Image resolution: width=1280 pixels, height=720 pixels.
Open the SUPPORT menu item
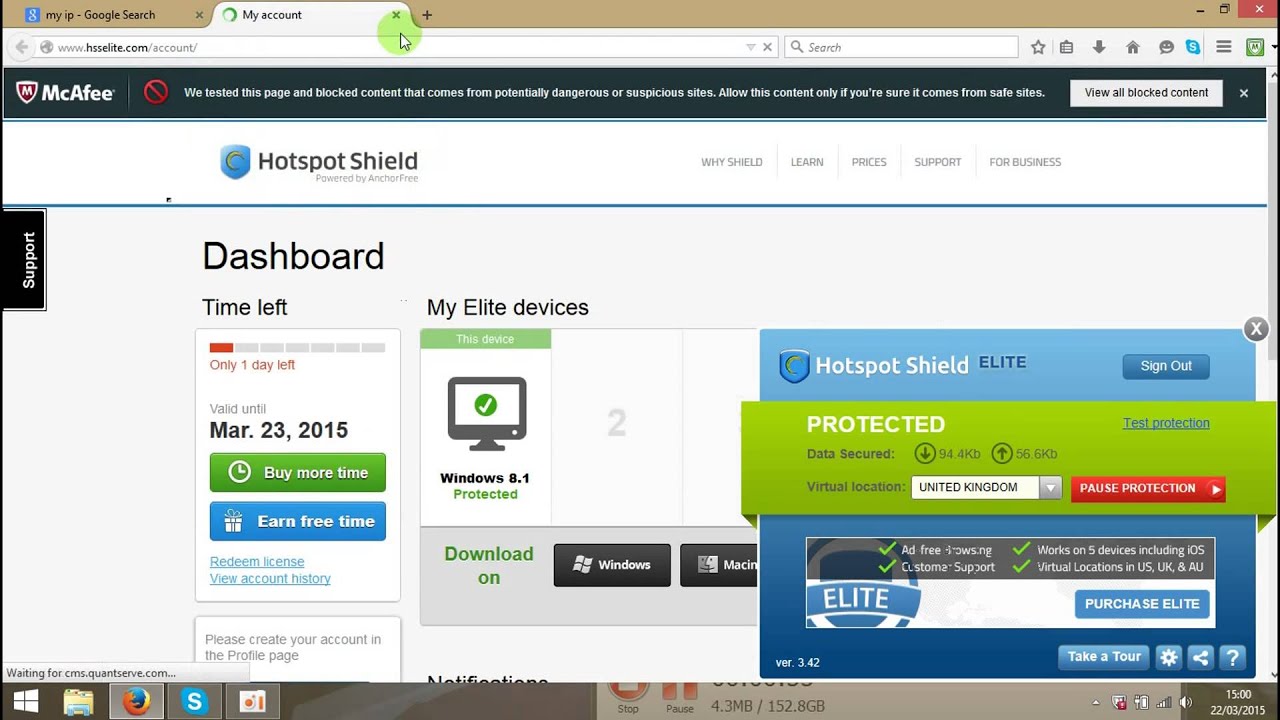[938, 162]
